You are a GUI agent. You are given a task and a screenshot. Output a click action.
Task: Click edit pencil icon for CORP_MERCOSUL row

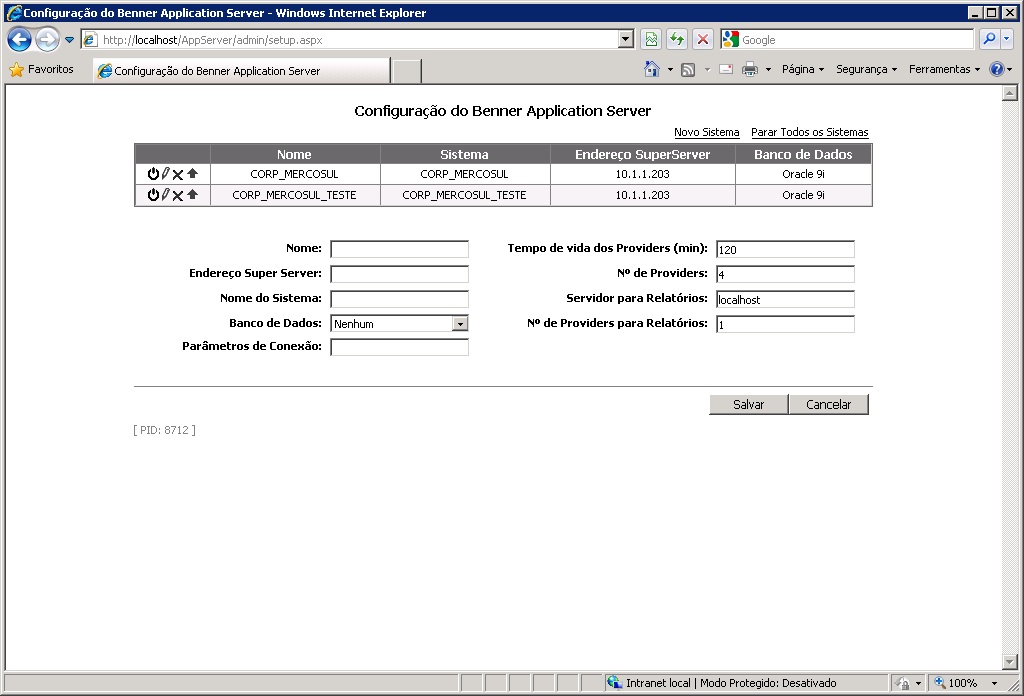pyautogui.click(x=165, y=174)
